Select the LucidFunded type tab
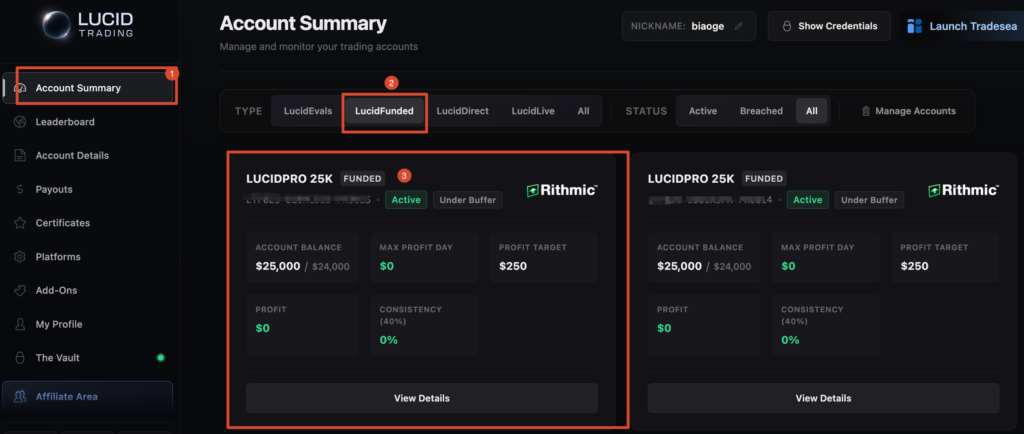Screen dimensions: 1024x434 click(385, 111)
